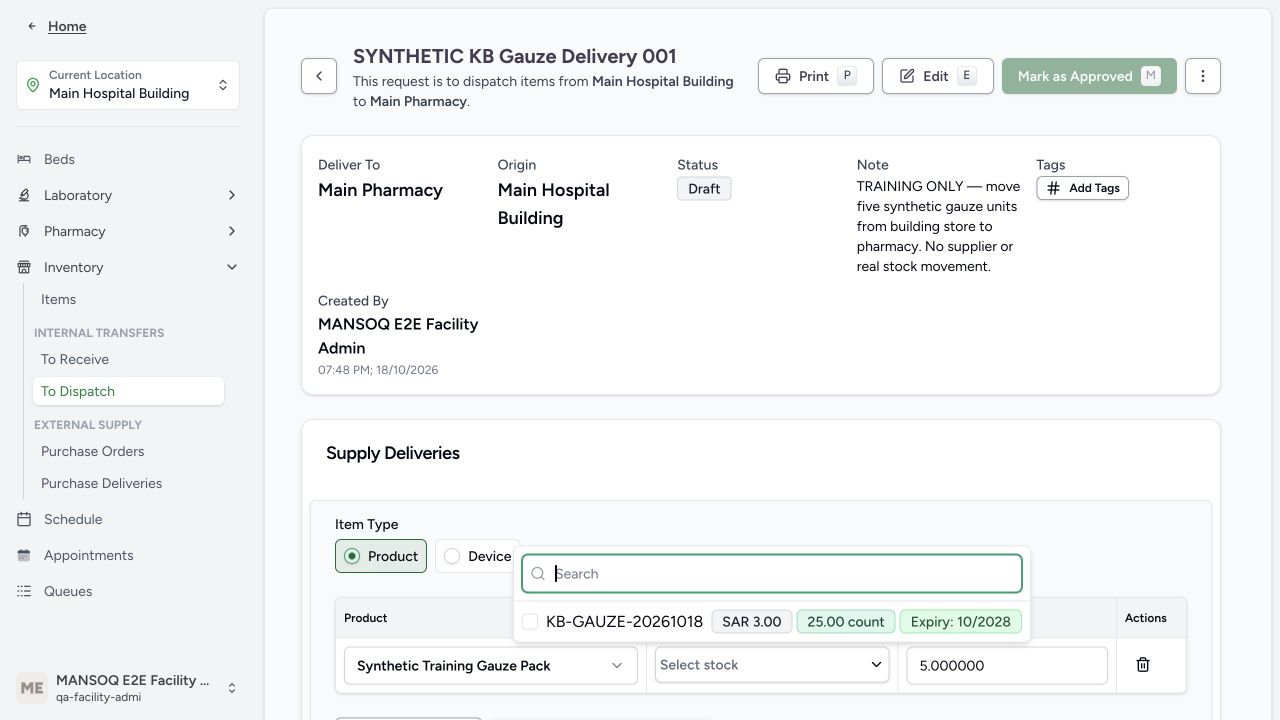Screen dimensions: 1280x720
Task: Open Beds in the sidebar
Action: click(x=59, y=159)
